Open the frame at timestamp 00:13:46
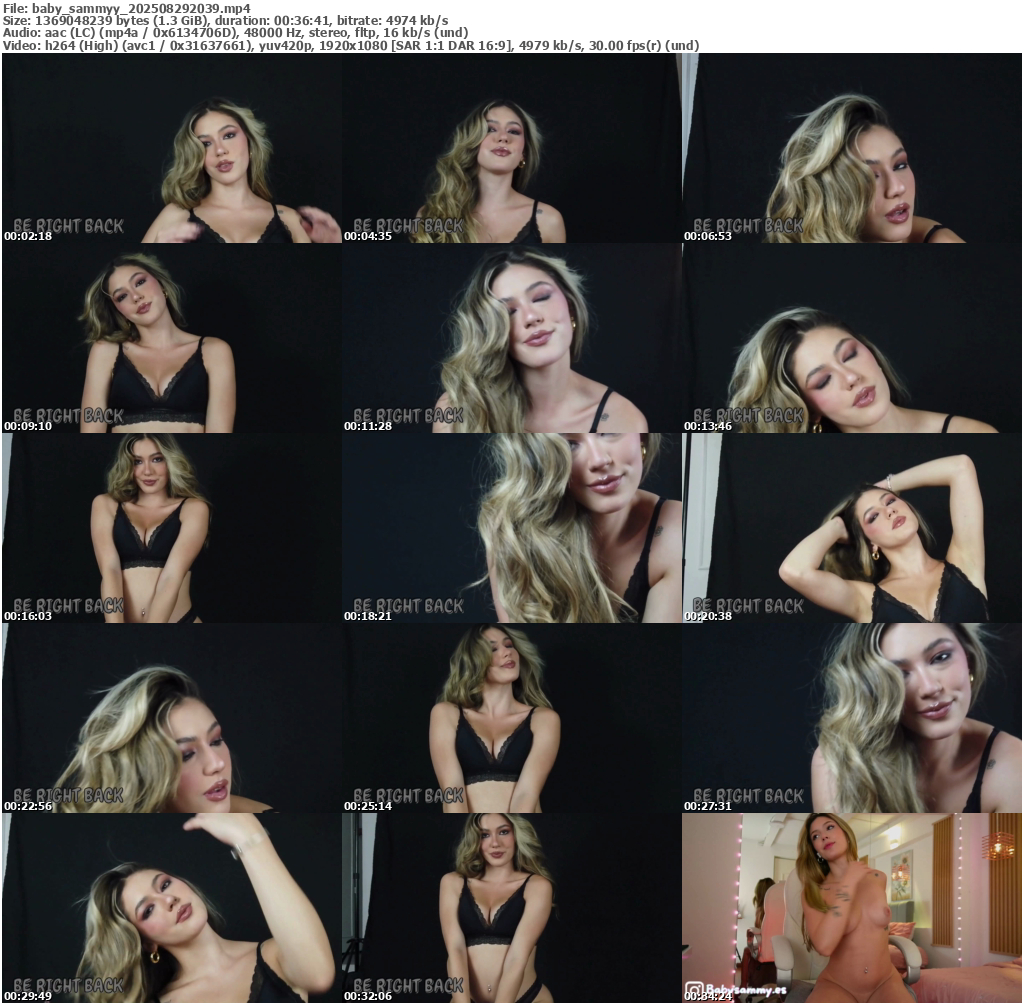This screenshot has height=1003, width=1024. click(x=852, y=338)
